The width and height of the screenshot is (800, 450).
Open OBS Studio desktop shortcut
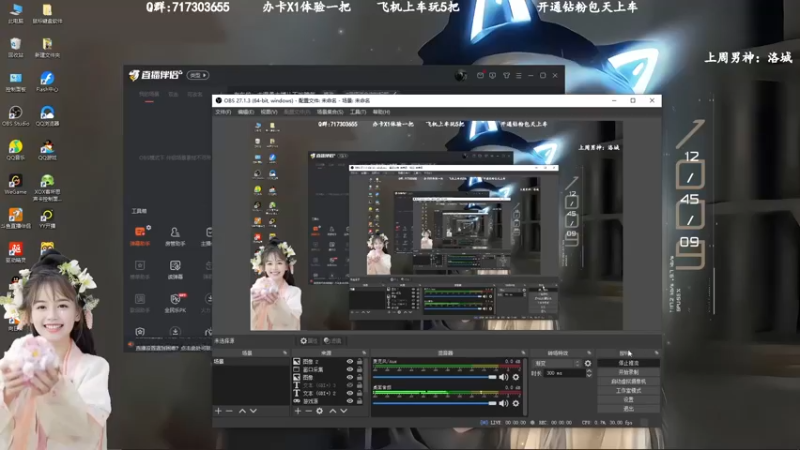coord(15,116)
